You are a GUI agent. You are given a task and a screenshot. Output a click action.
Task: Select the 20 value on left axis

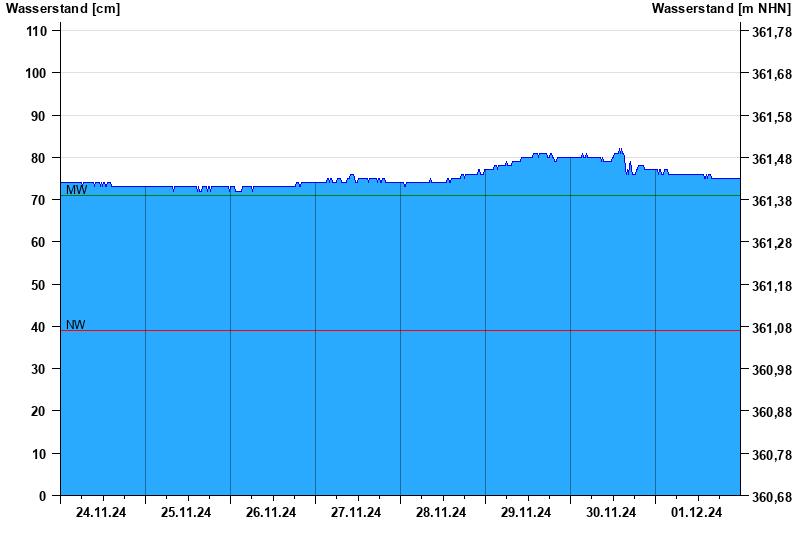pos(39,411)
